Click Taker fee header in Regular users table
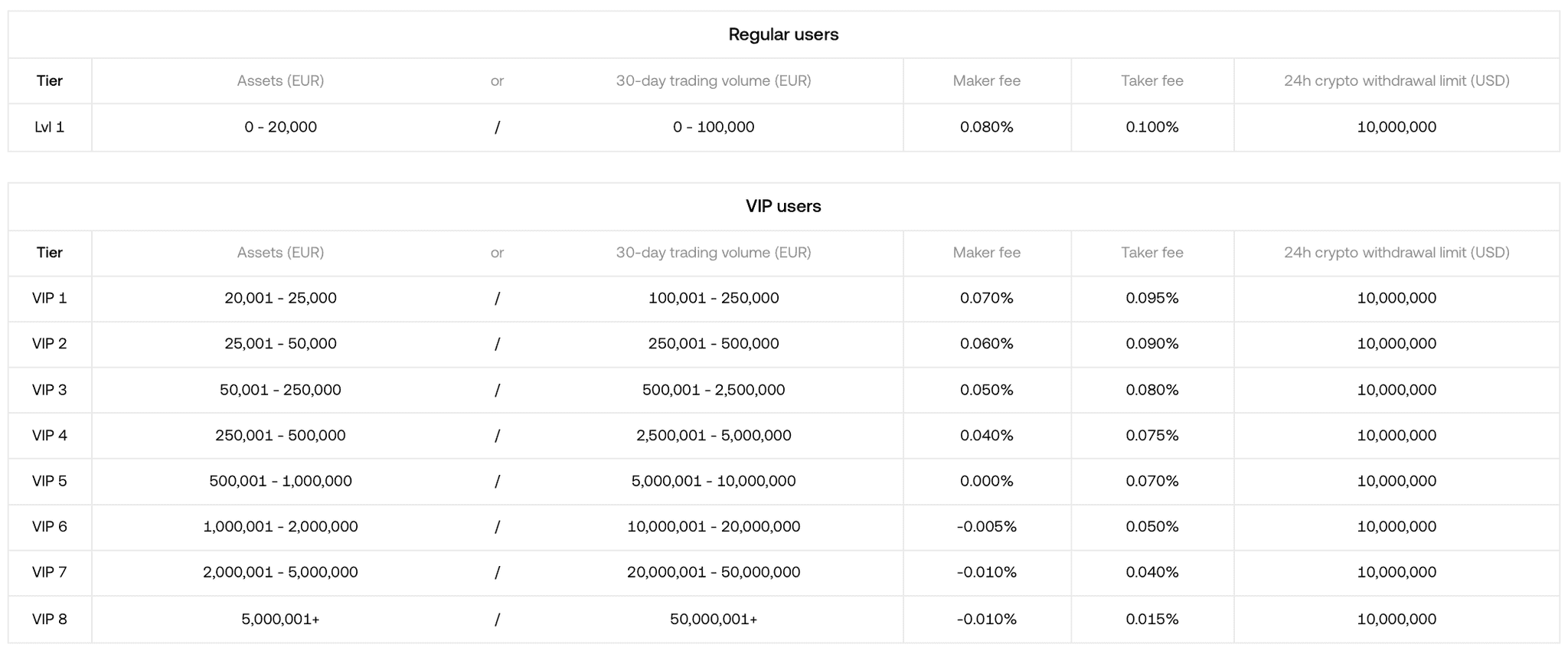 click(1151, 80)
